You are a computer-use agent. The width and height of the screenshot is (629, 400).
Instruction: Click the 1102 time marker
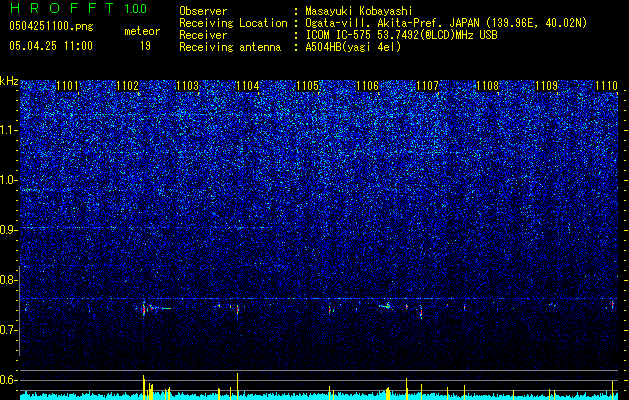[128, 86]
